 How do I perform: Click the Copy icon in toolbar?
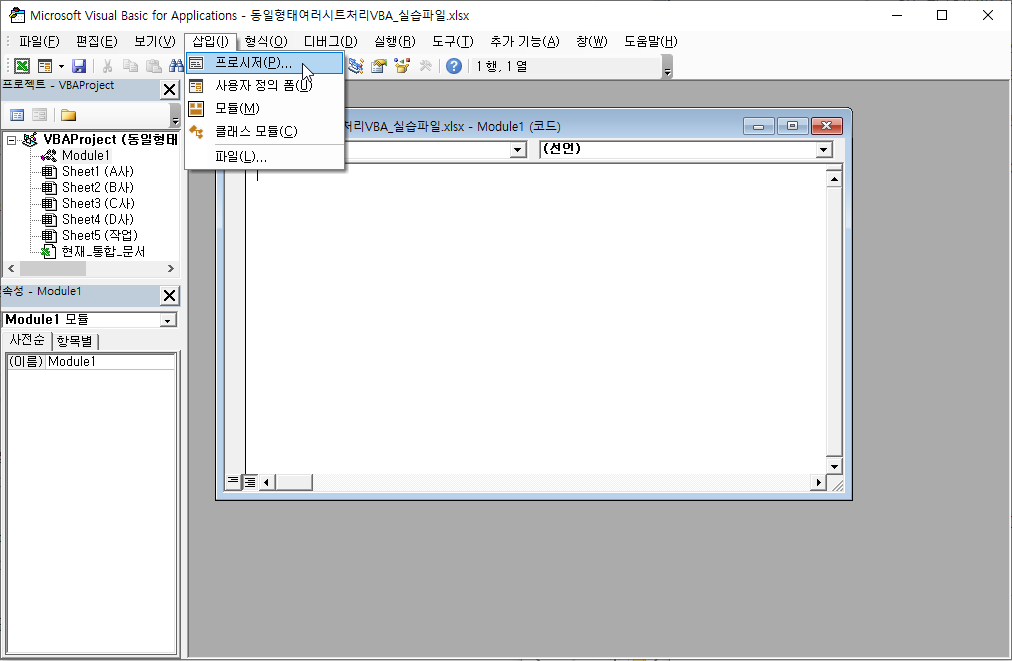[x=130, y=66]
